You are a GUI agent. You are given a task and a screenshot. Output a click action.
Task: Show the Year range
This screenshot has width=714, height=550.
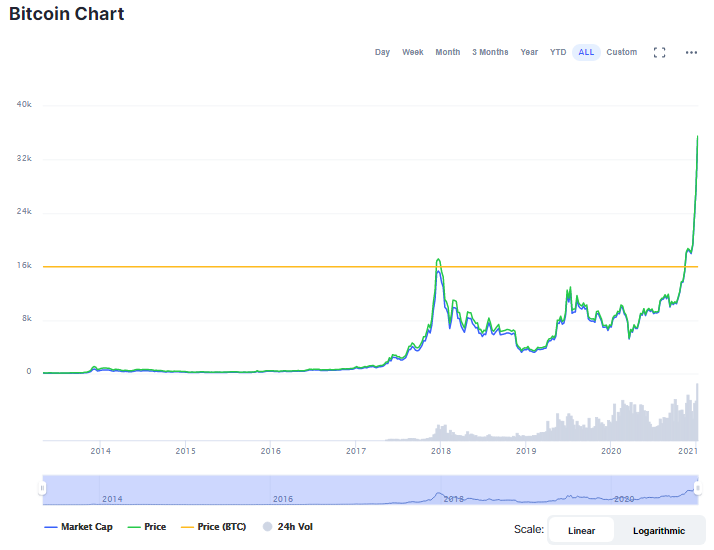tap(529, 52)
